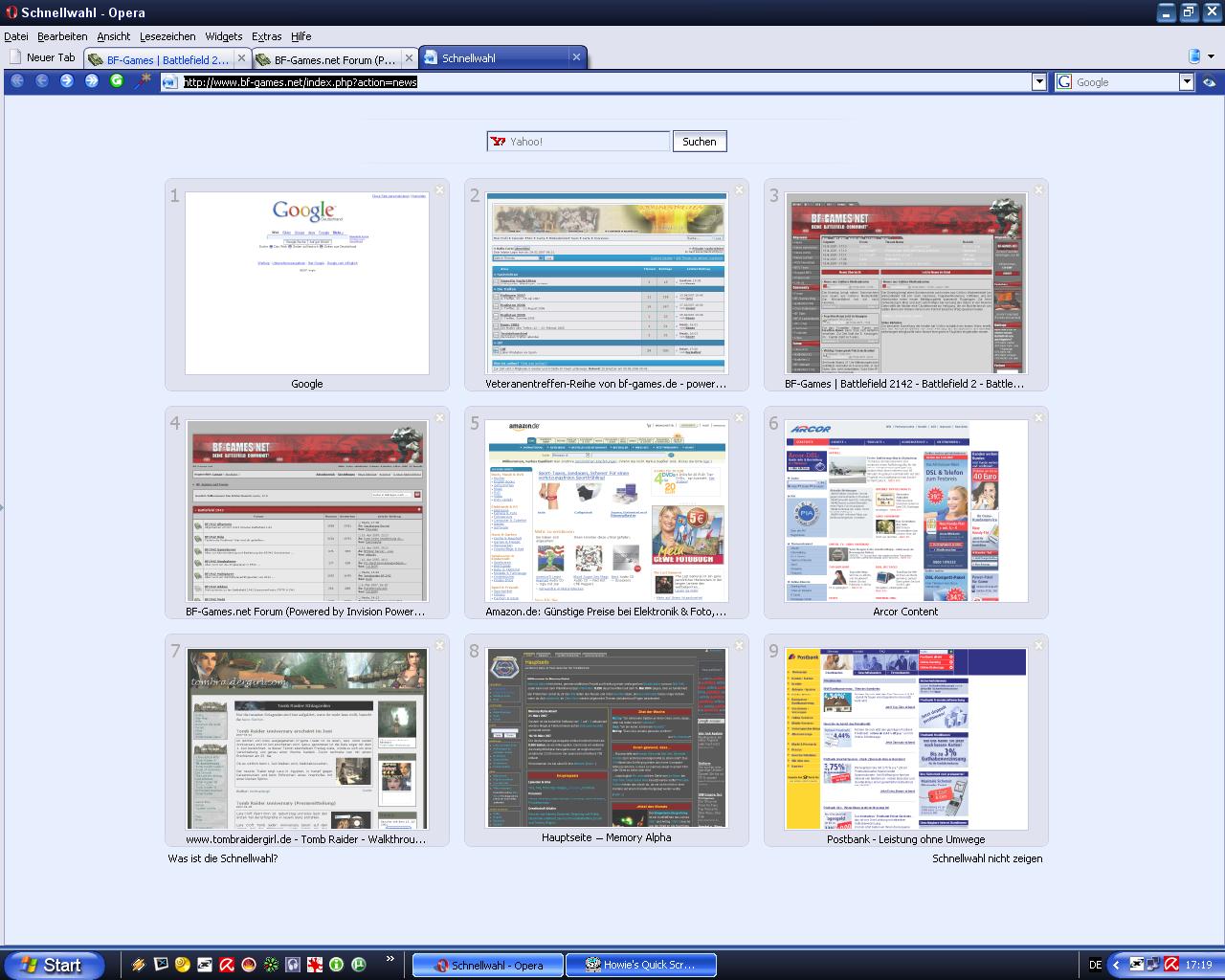Remove Speed Dial 4 Forum entry
The width and height of the screenshot is (1225, 980).
point(439,418)
